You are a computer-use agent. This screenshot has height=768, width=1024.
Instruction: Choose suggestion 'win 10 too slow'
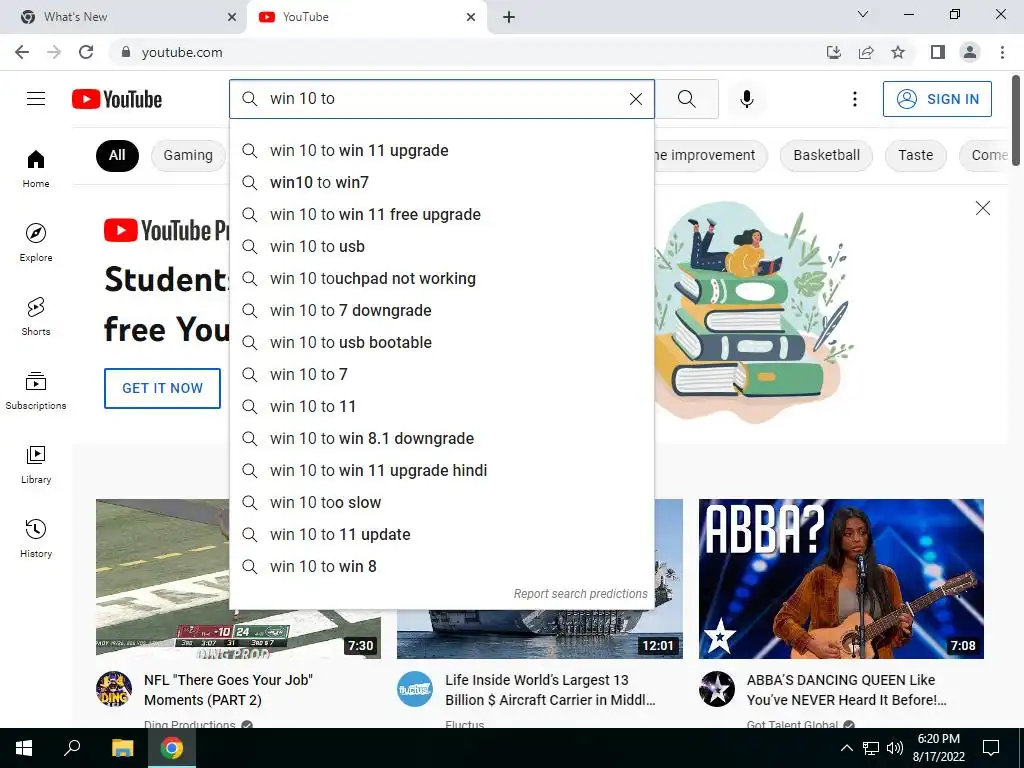click(442, 503)
